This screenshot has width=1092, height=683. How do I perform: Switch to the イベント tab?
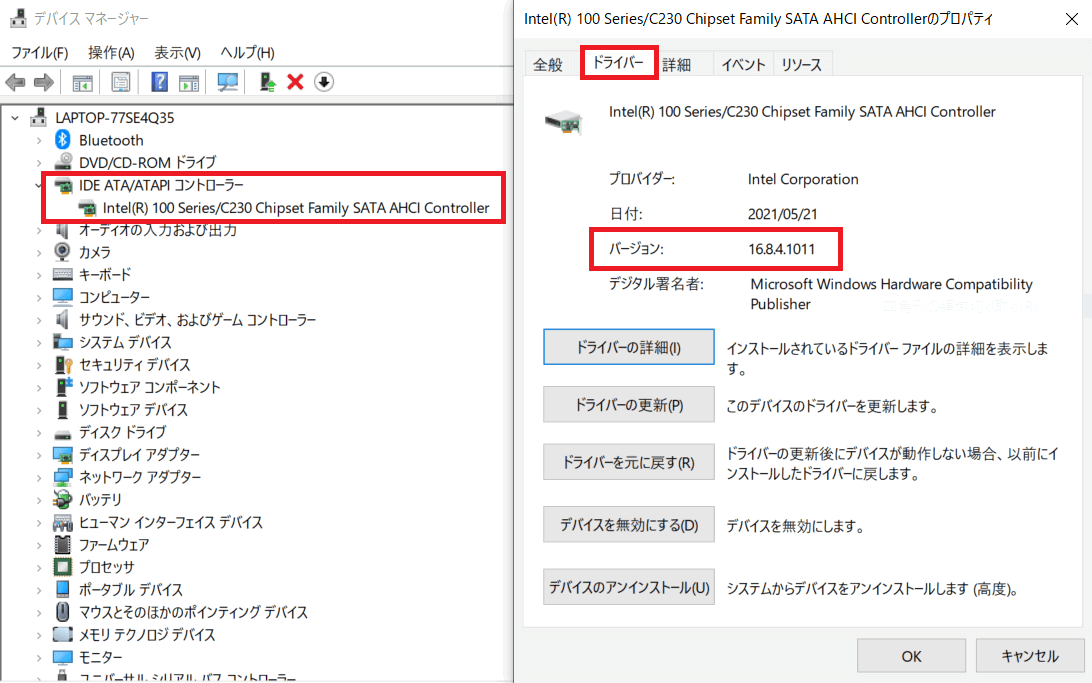pyautogui.click(x=743, y=65)
